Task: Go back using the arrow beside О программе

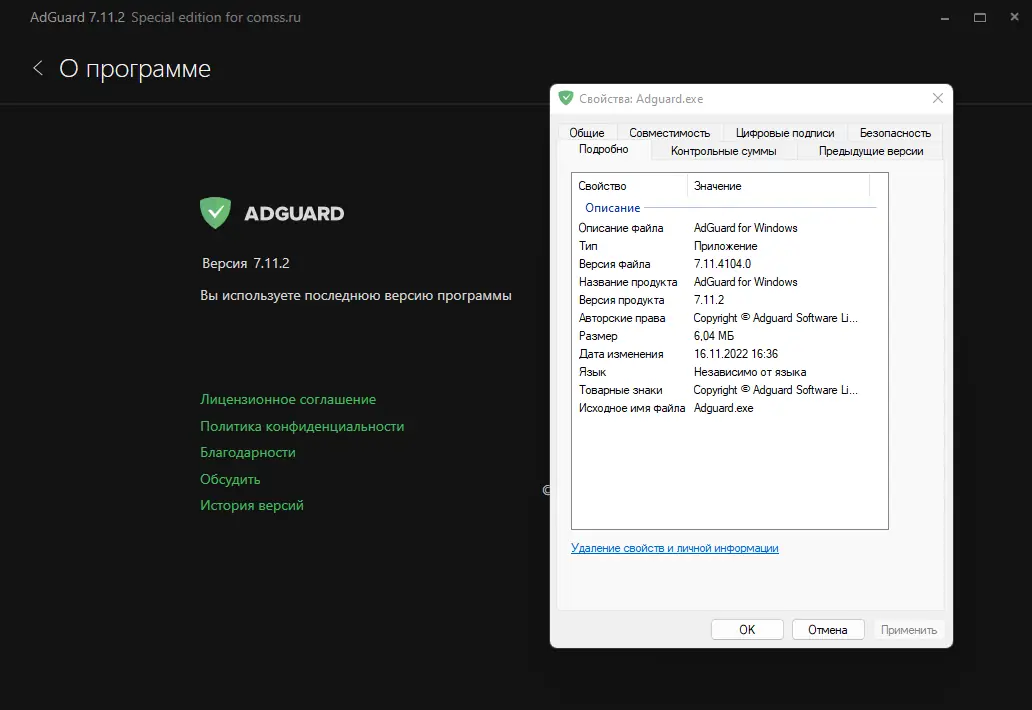Action: tap(38, 68)
